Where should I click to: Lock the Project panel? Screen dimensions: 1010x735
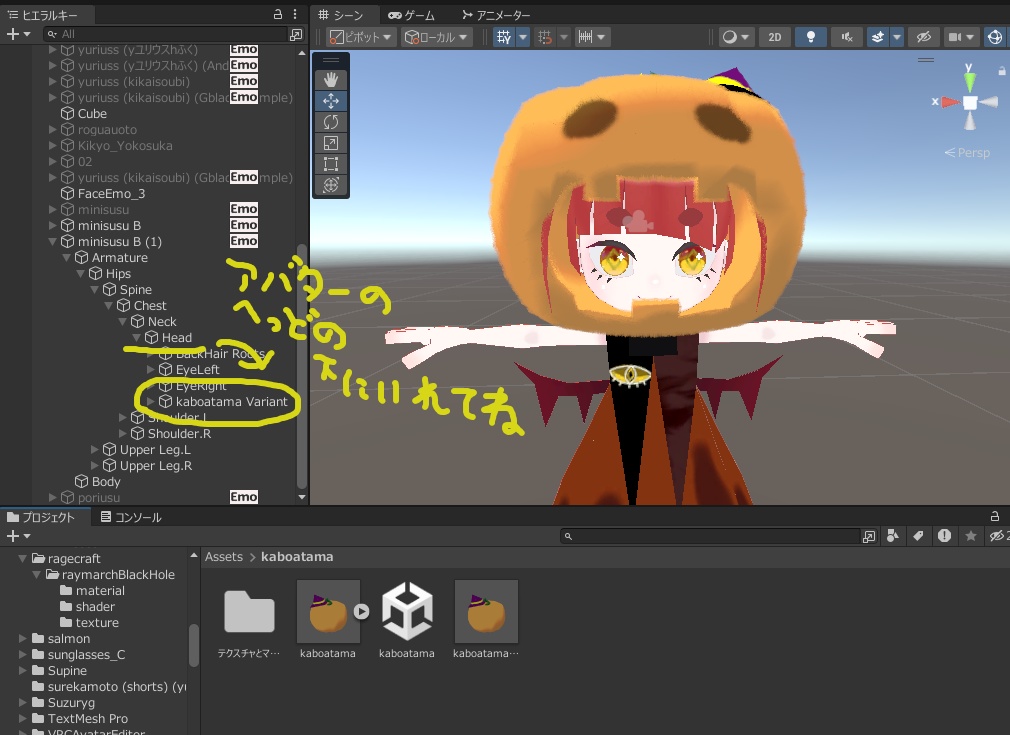tap(995, 516)
